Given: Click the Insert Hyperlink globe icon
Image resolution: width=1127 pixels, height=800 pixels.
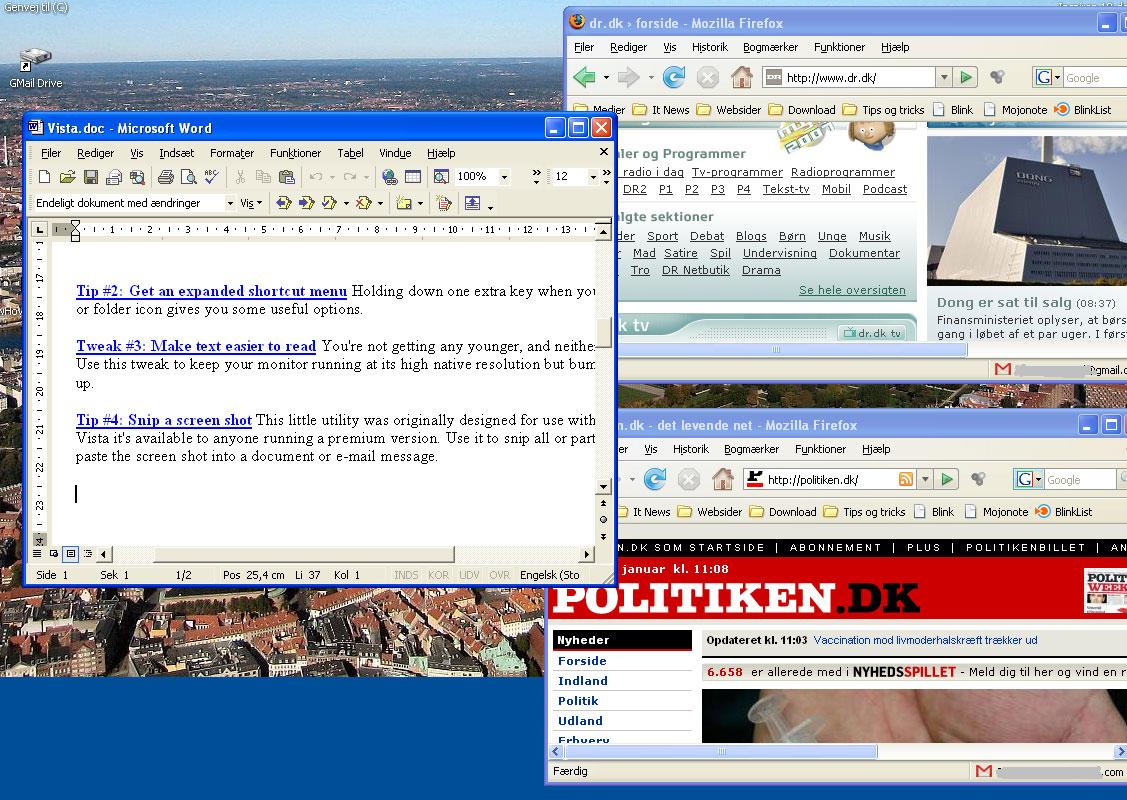Looking at the screenshot, I should (390, 177).
